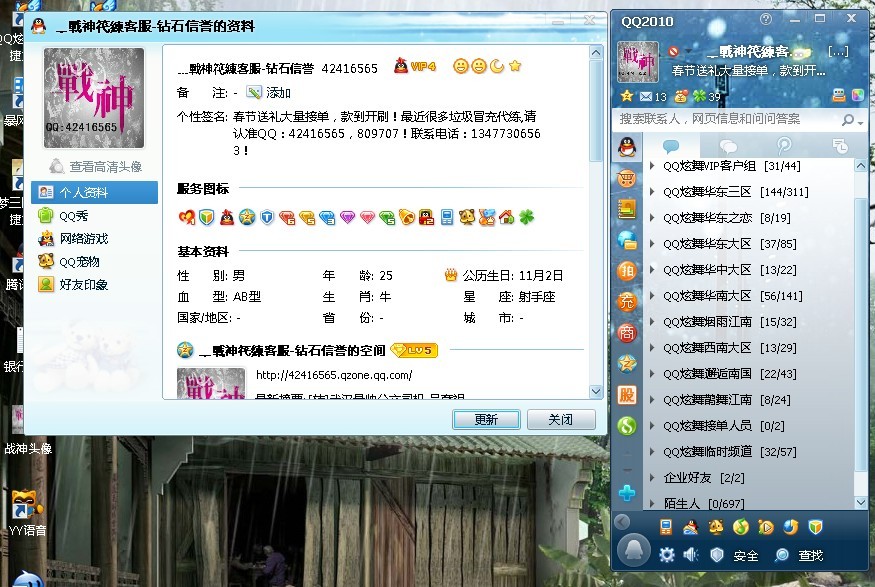Open contacts tab in QQ main panel

[x=671, y=146]
